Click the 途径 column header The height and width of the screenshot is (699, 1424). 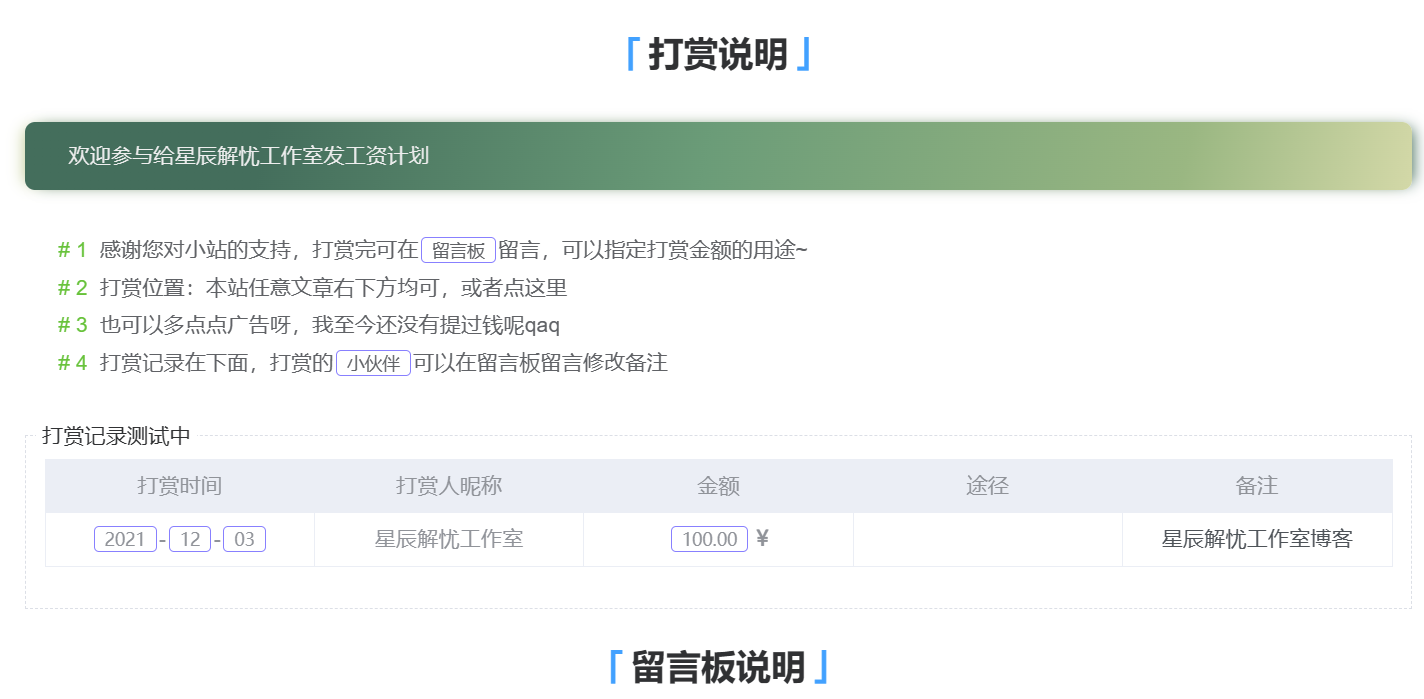tap(987, 486)
